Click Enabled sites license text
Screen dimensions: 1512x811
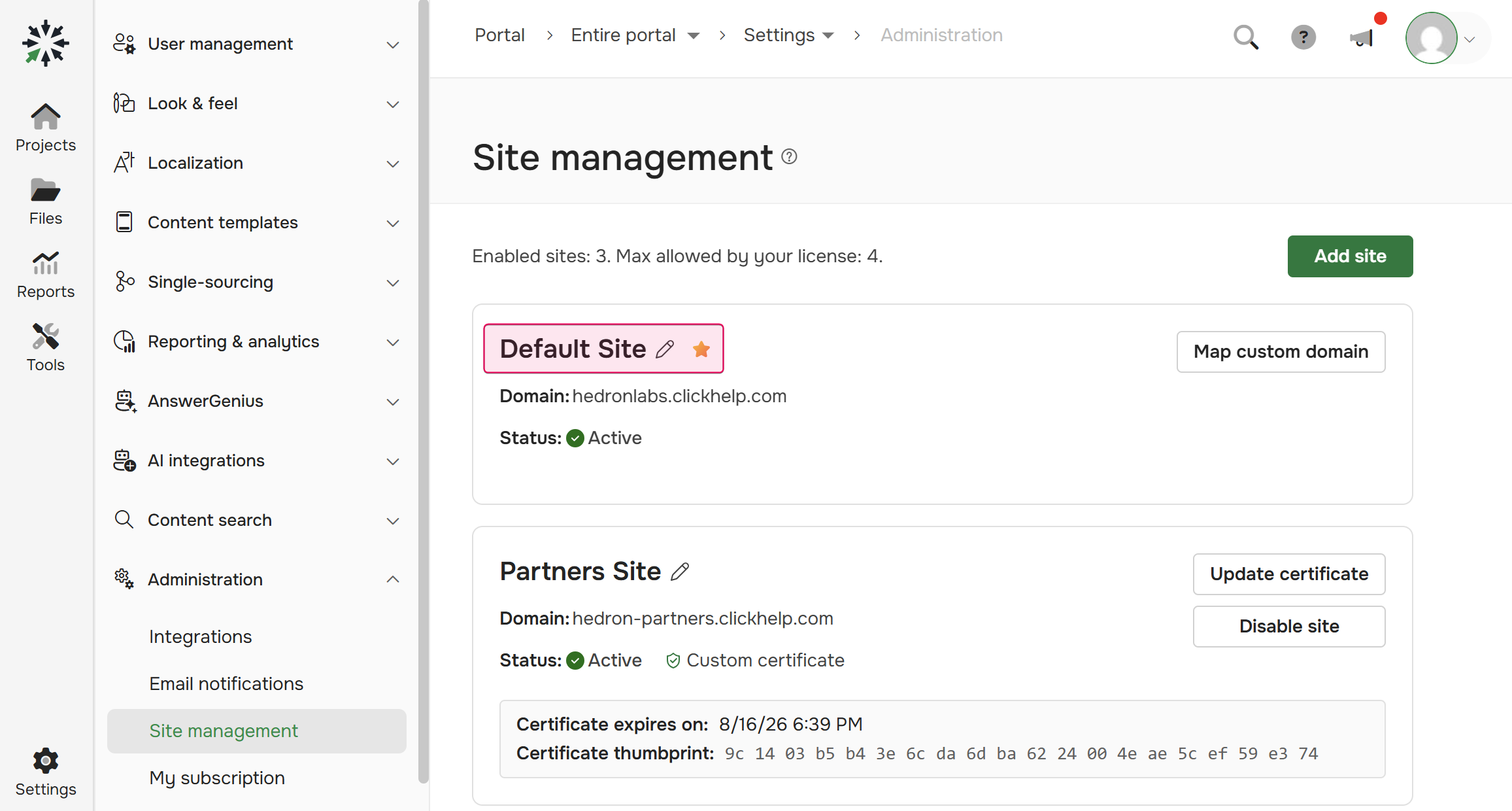pos(677,256)
